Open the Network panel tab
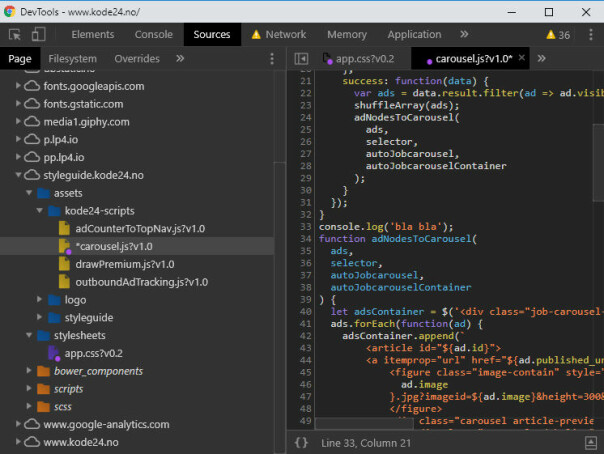 click(279, 34)
